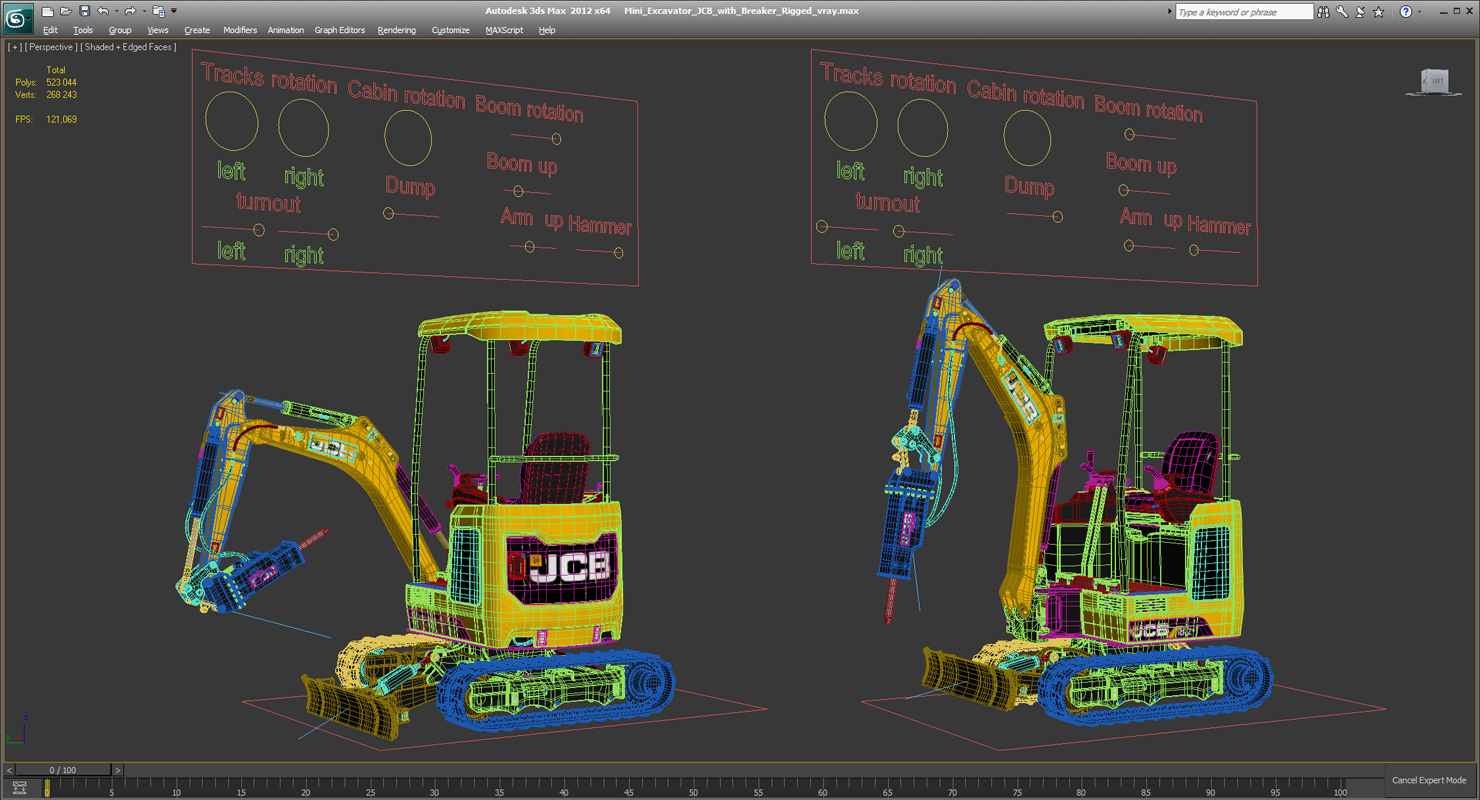The height and width of the screenshot is (800, 1480).
Task: Select left rig Tracks rotation left circle
Action: point(232,122)
